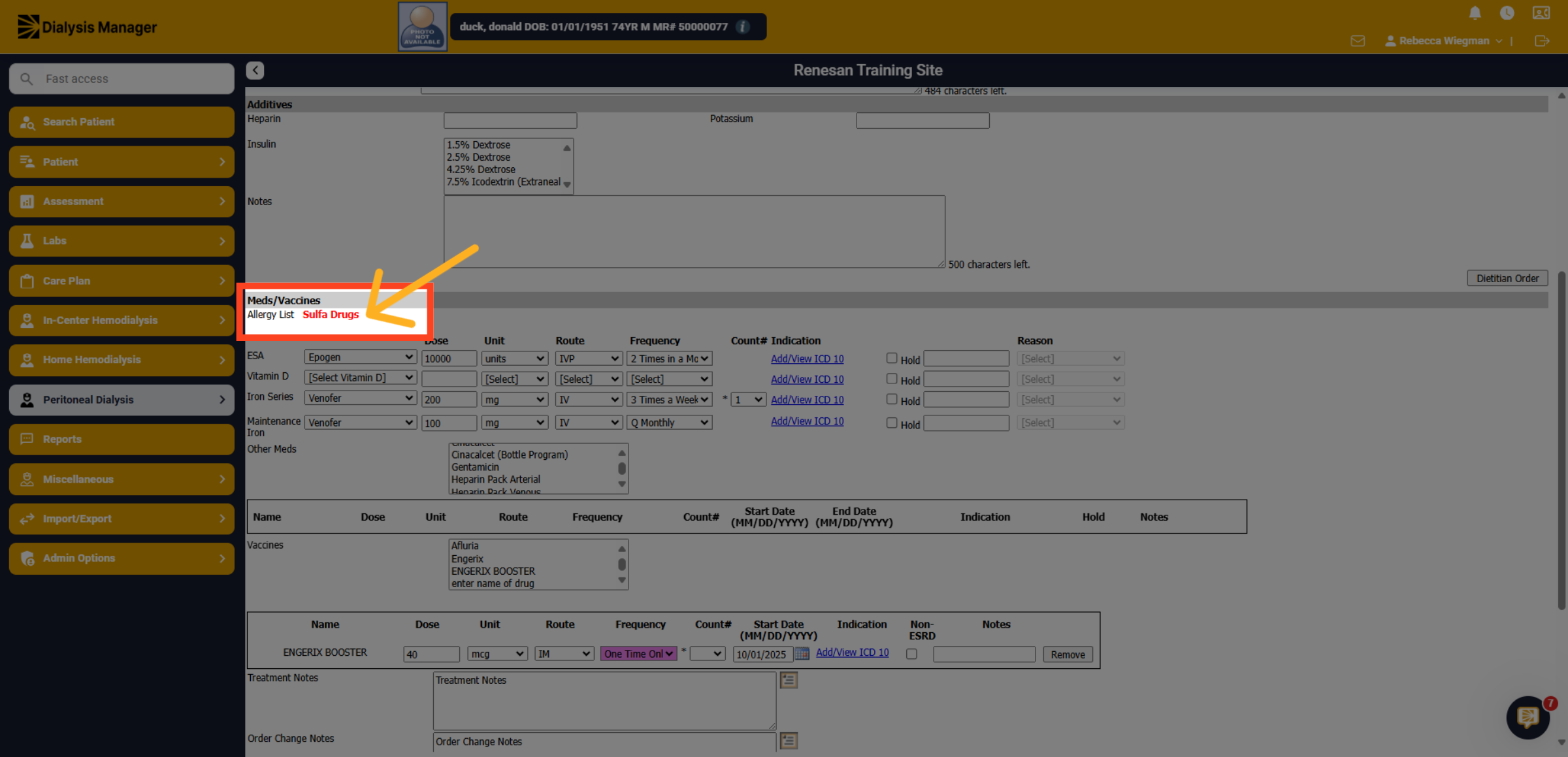The height and width of the screenshot is (757, 1568).
Task: Open the Search Patient menu item
Action: coord(122,122)
